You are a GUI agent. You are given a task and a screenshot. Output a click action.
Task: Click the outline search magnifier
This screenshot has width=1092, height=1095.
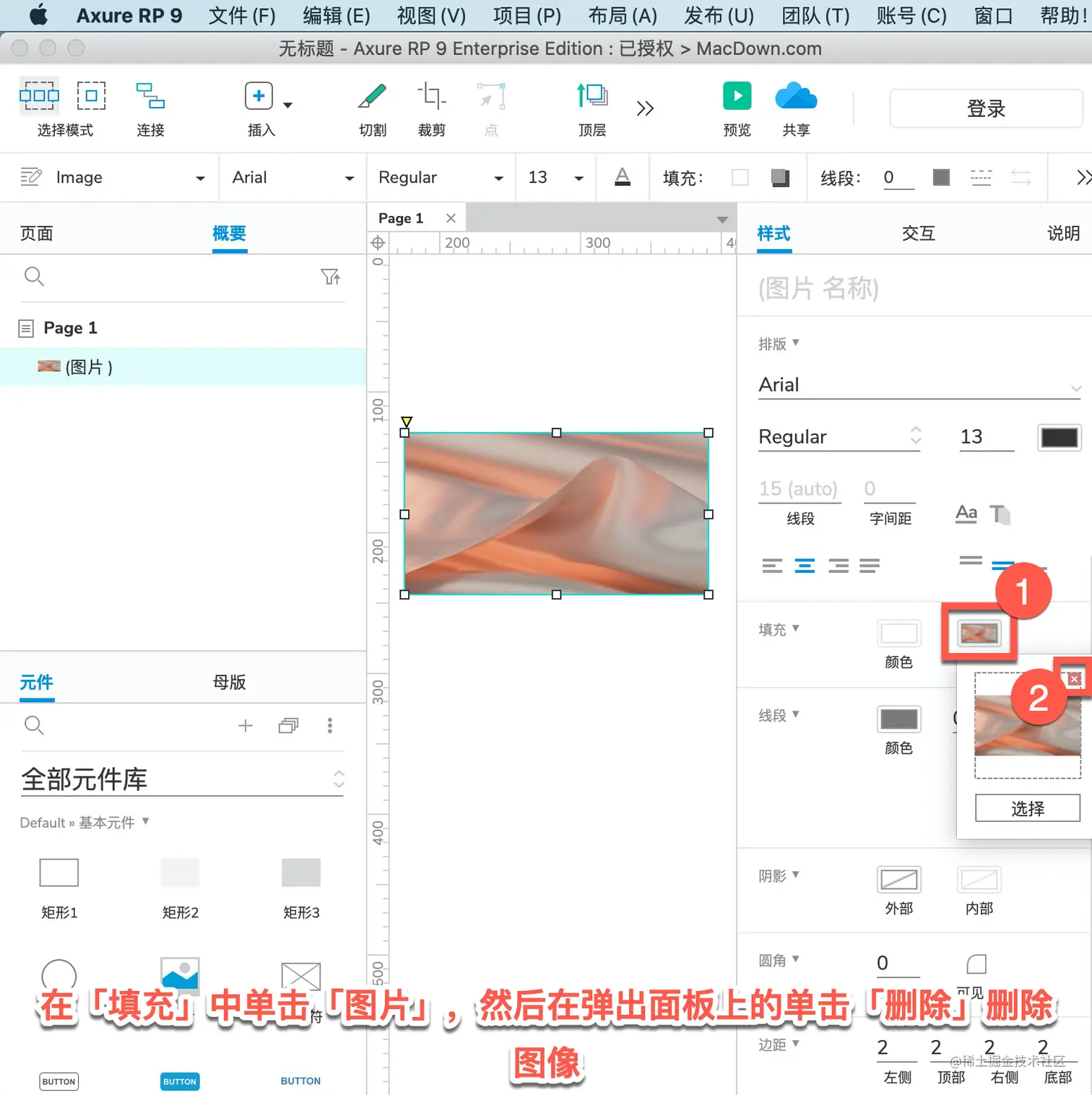click(x=34, y=277)
